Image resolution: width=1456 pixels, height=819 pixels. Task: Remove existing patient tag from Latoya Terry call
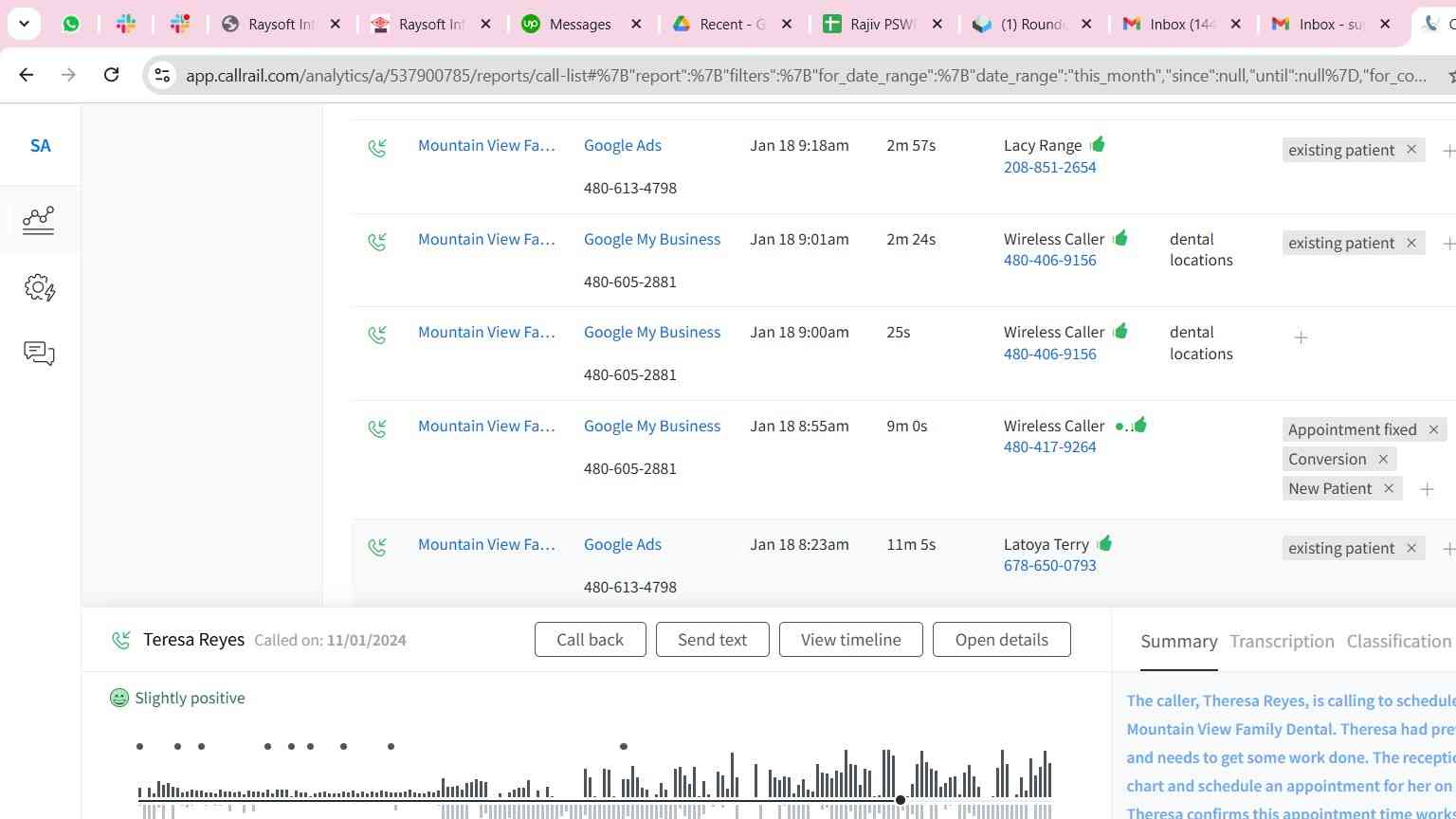coord(1411,548)
